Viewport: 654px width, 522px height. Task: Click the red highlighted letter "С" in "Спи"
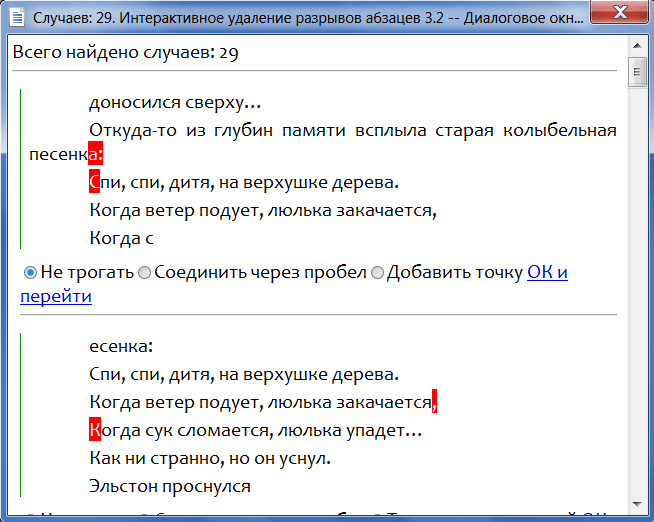(94, 183)
